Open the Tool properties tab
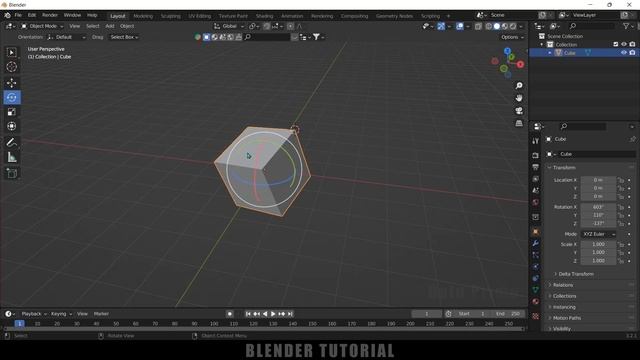This screenshot has height=360, width=640. (x=536, y=141)
